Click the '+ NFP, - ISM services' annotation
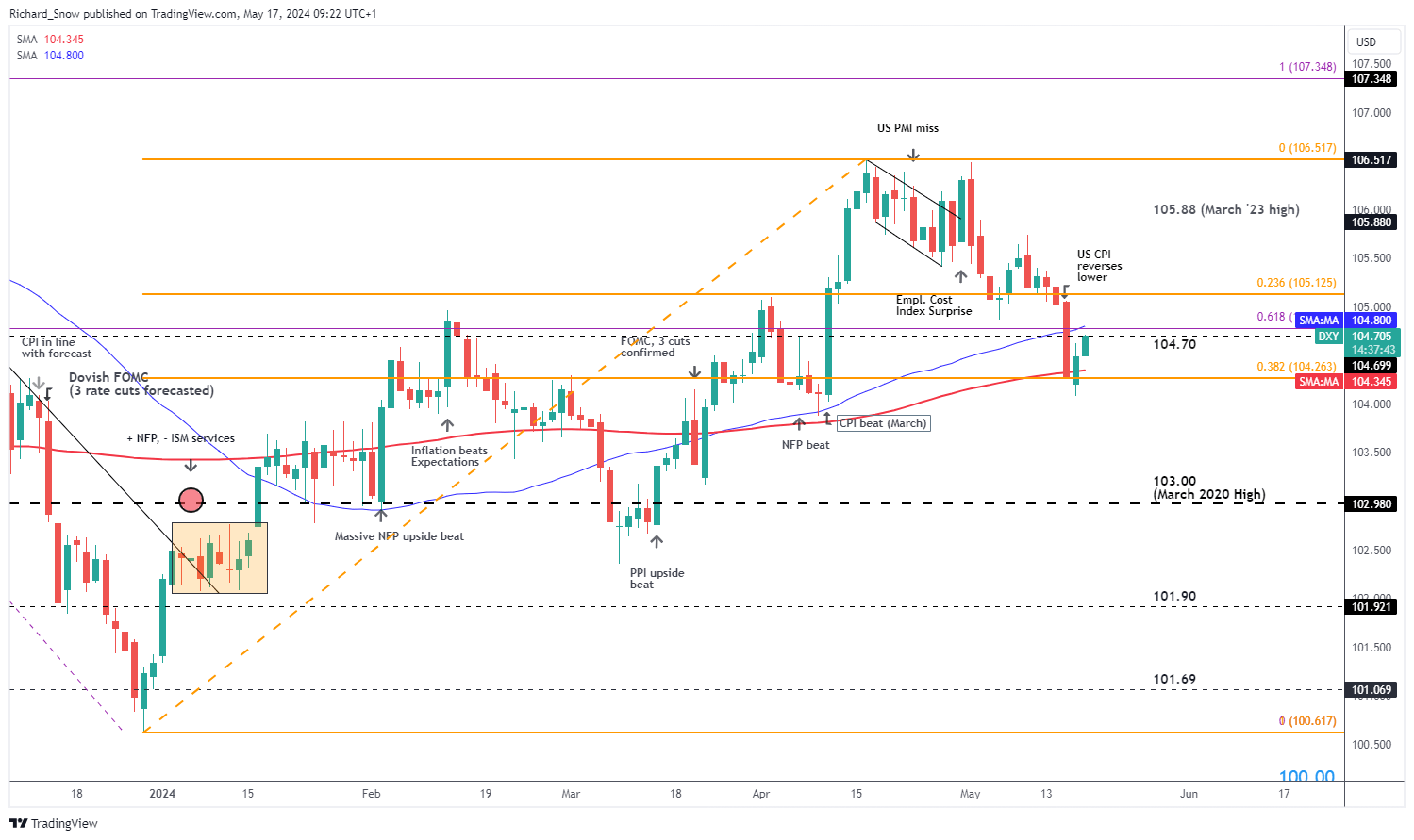 (x=181, y=438)
